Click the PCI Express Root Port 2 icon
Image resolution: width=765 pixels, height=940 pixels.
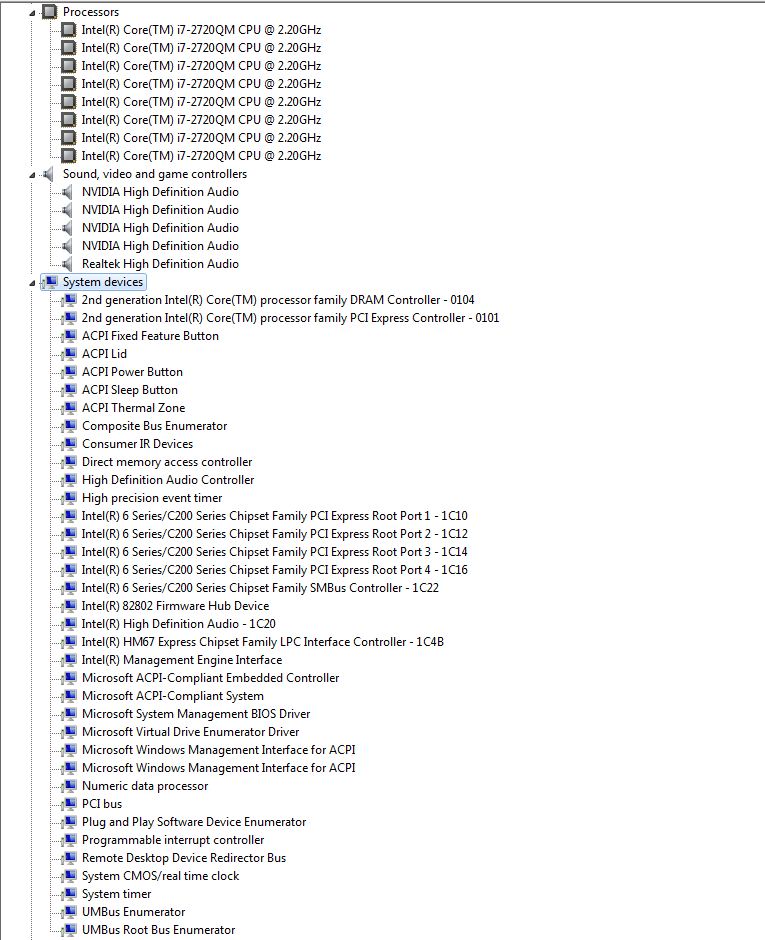70,534
